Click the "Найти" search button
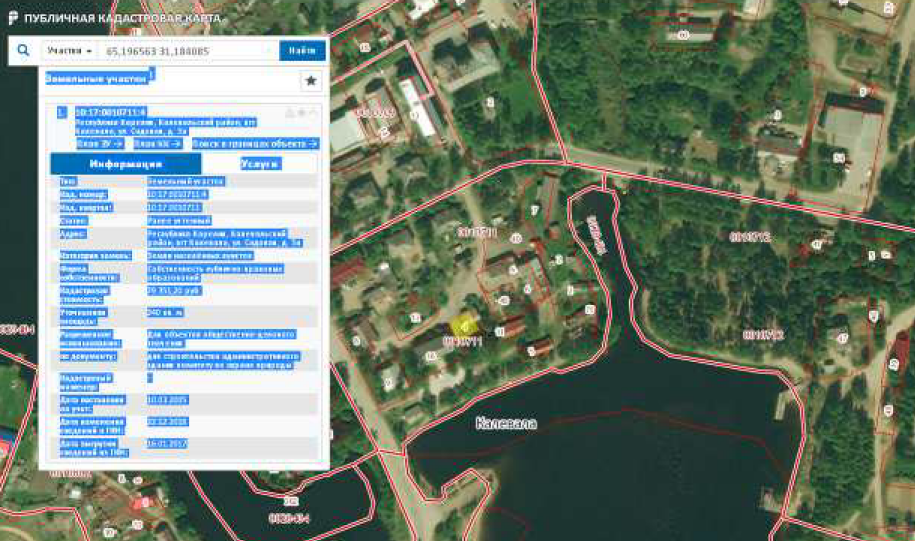Viewport: 915px width, 541px height. coord(302,51)
